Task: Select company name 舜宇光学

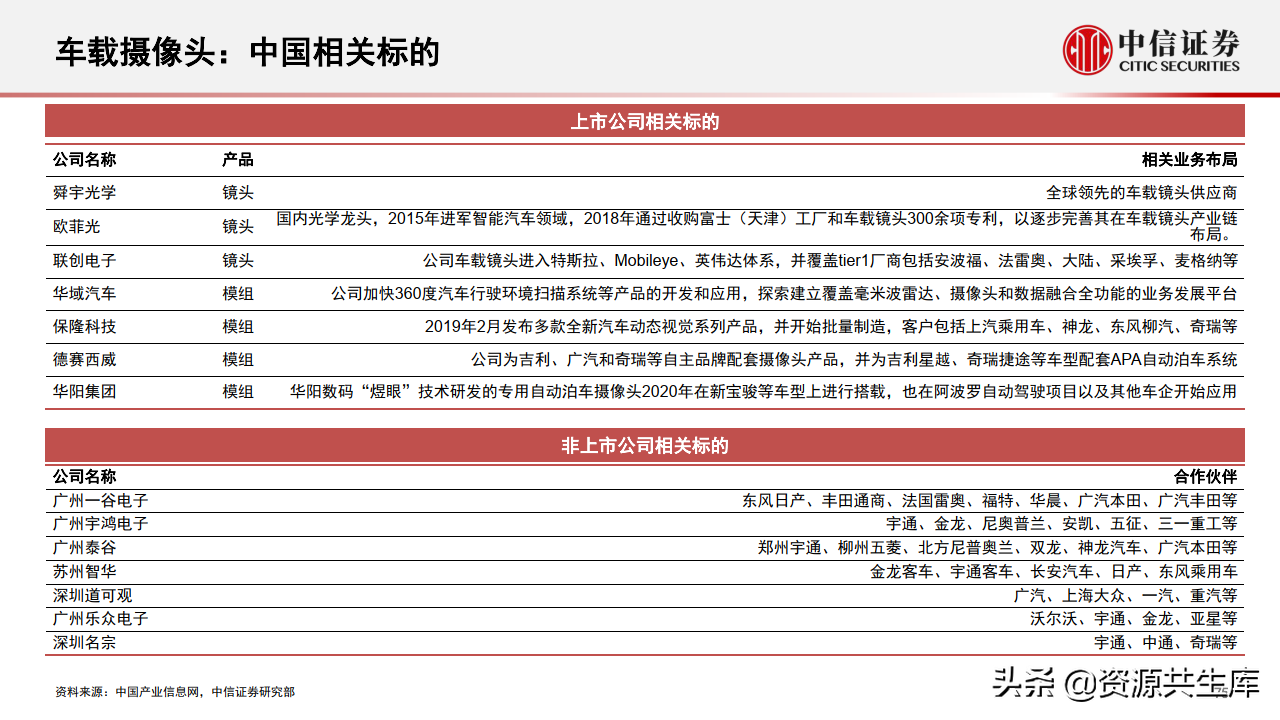Action: coord(84,193)
